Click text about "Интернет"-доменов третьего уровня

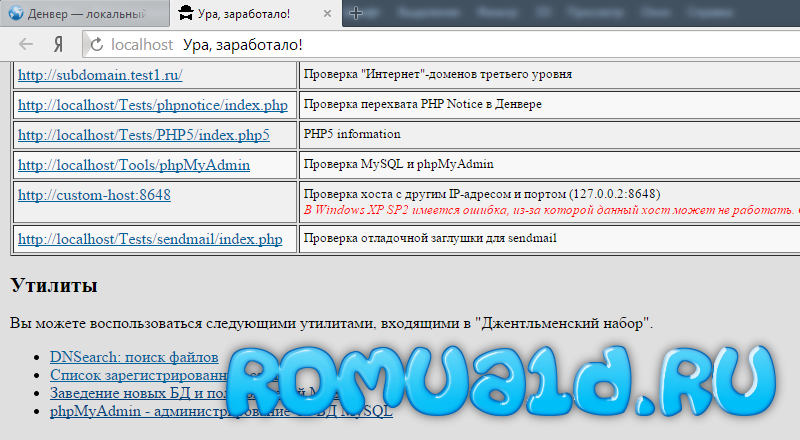(438, 74)
